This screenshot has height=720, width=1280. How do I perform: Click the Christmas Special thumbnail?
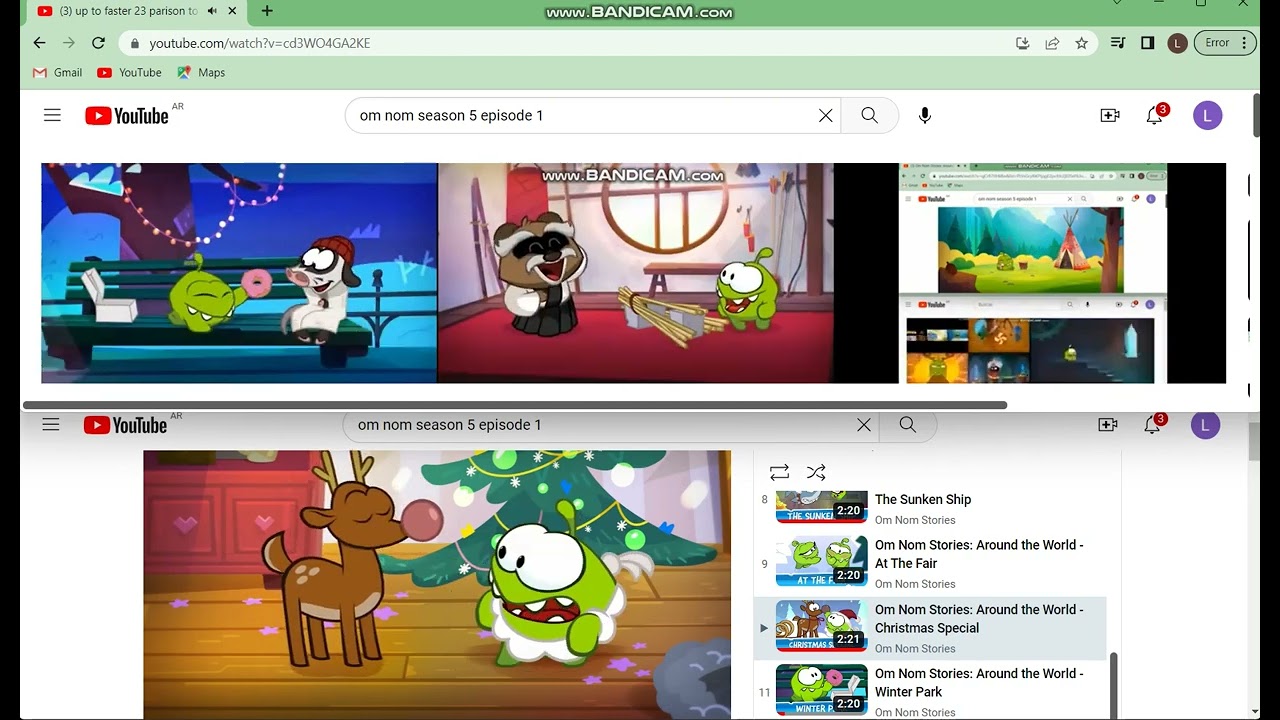coord(822,625)
